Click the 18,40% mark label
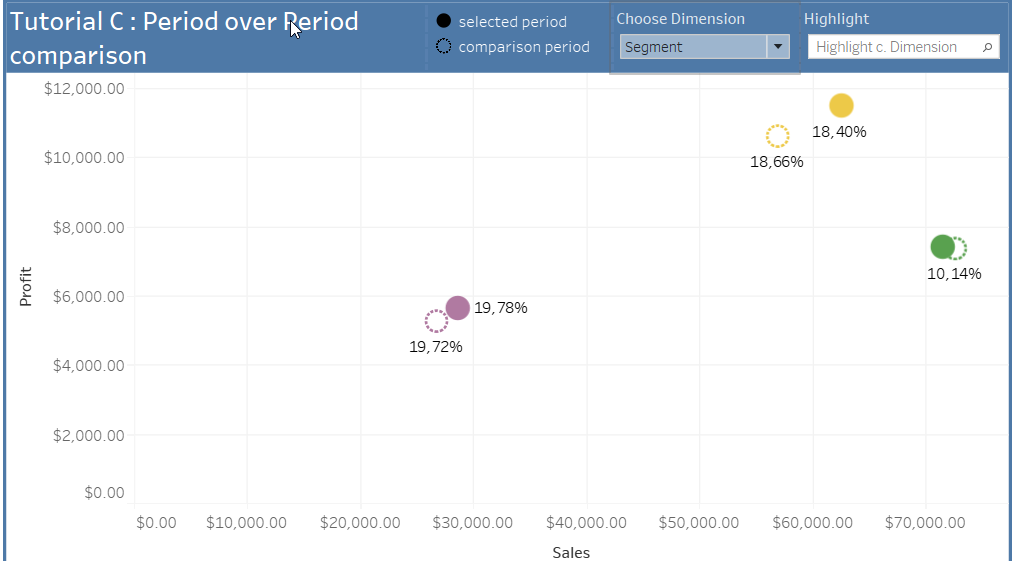 (x=839, y=132)
